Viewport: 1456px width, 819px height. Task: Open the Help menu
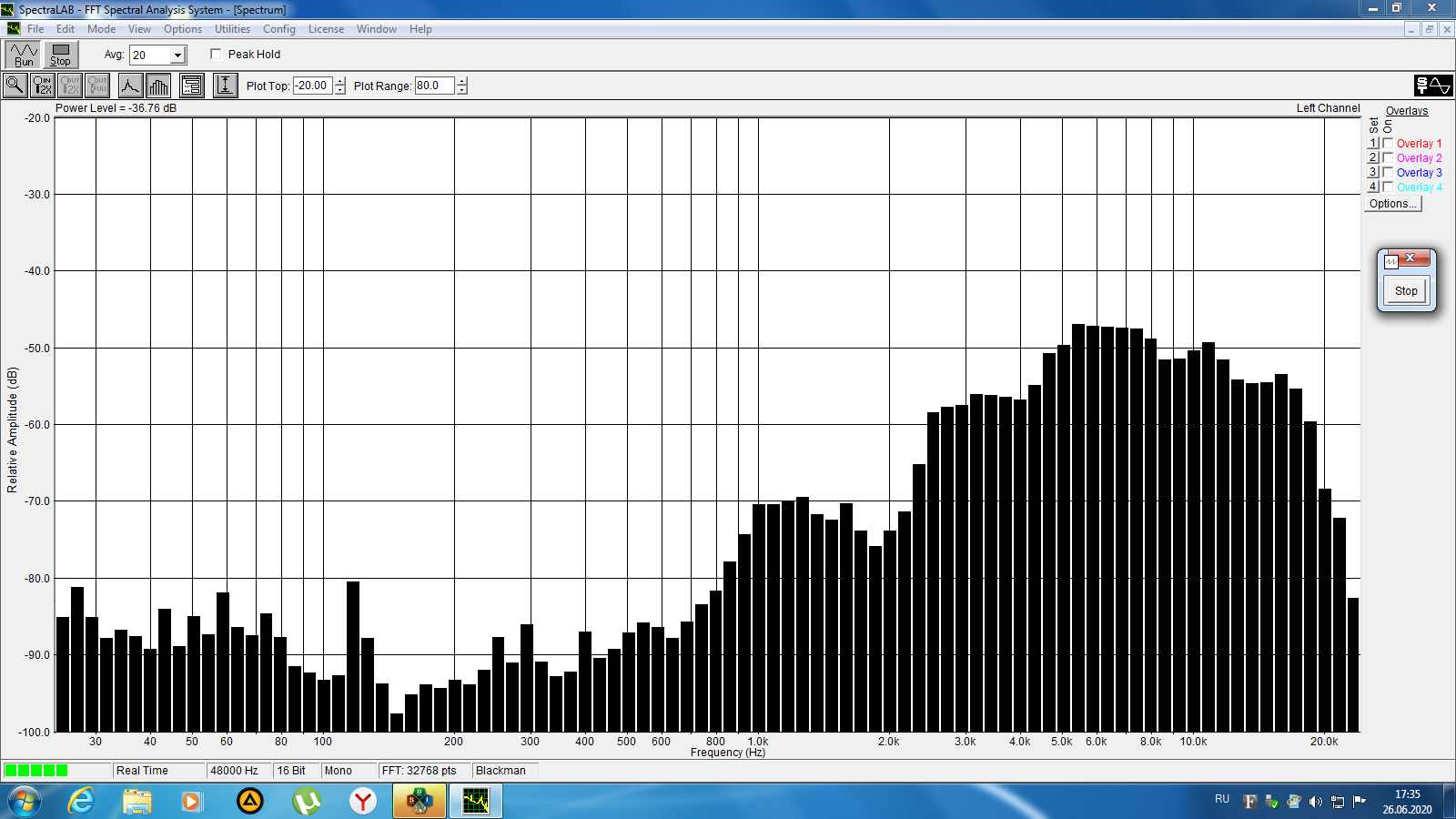pos(420,29)
